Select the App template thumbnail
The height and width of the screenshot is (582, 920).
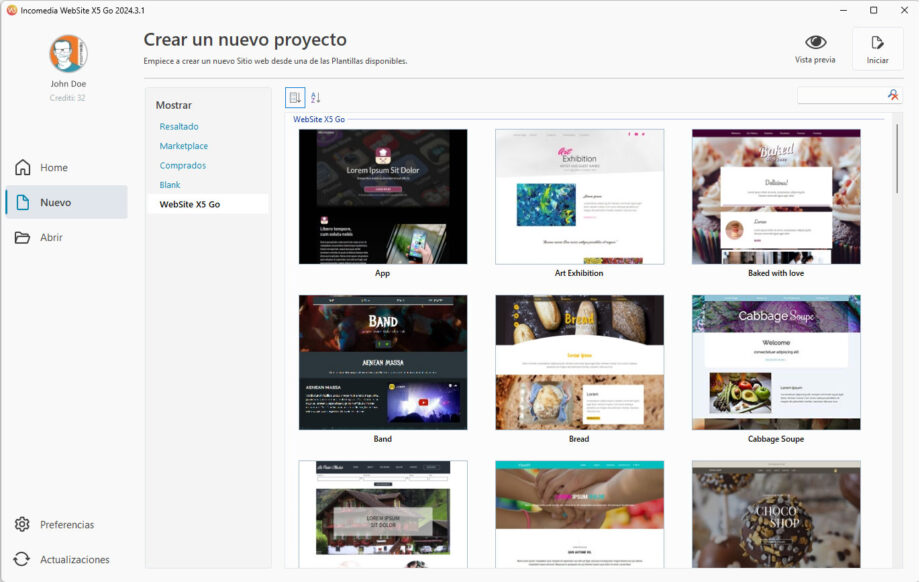coord(383,197)
